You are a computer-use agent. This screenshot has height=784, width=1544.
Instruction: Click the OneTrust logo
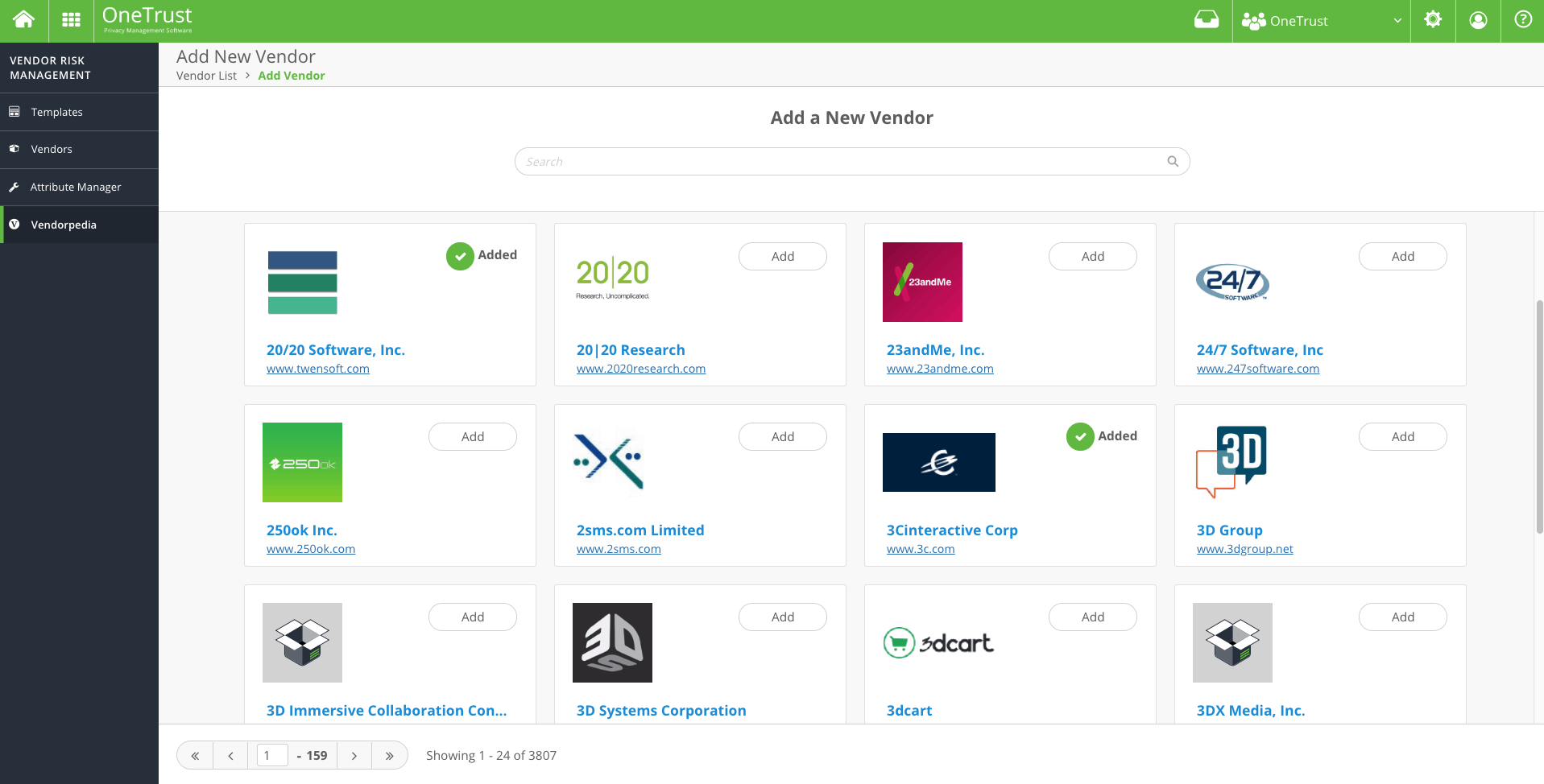pyautogui.click(x=147, y=20)
